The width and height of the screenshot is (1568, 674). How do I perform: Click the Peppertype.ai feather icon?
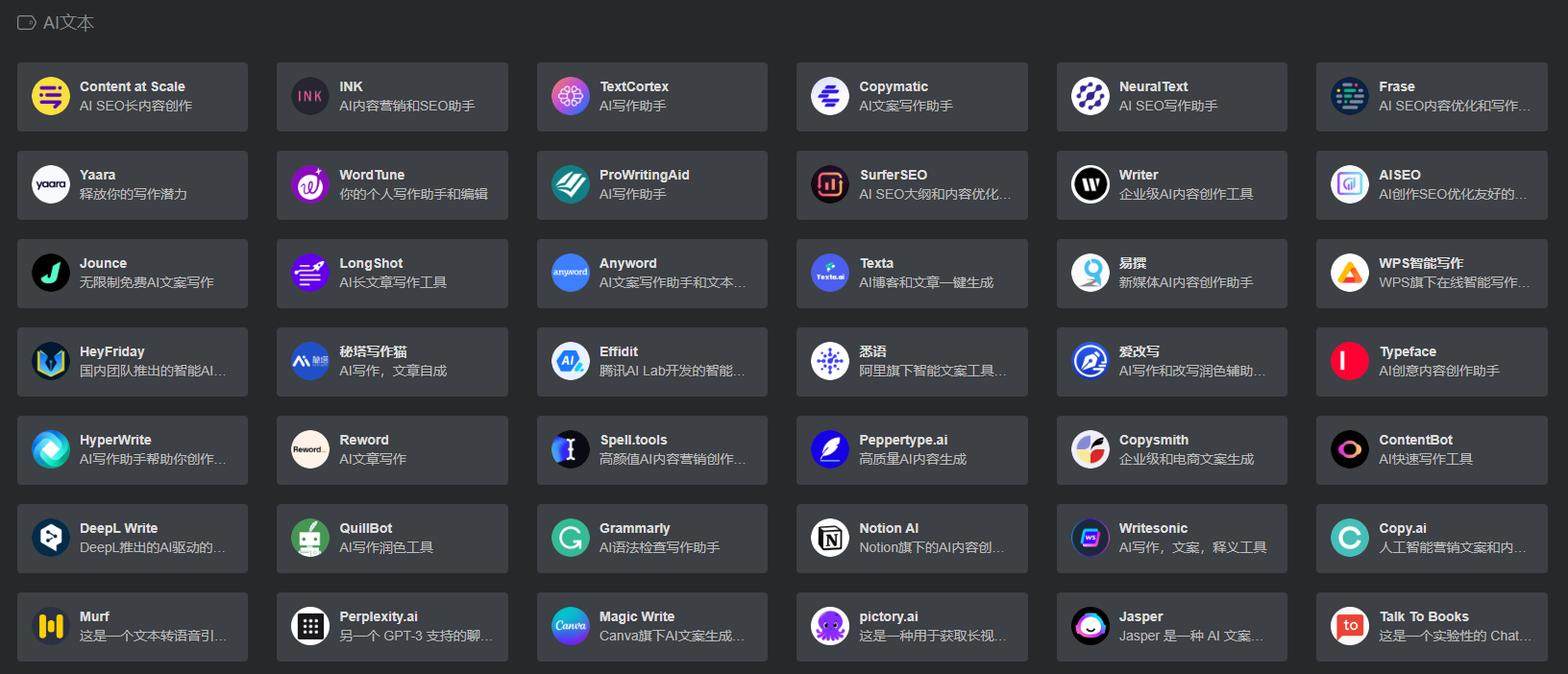pos(830,450)
